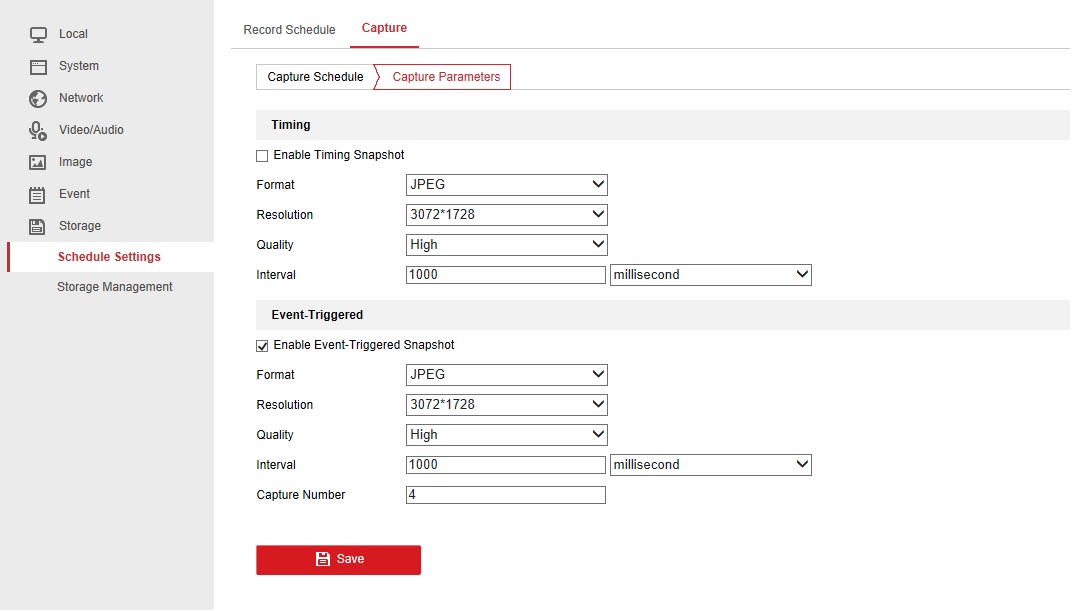The width and height of the screenshot is (1073, 611).
Task: Disable Event-Triggered Snapshot checkbox
Action: 262,346
